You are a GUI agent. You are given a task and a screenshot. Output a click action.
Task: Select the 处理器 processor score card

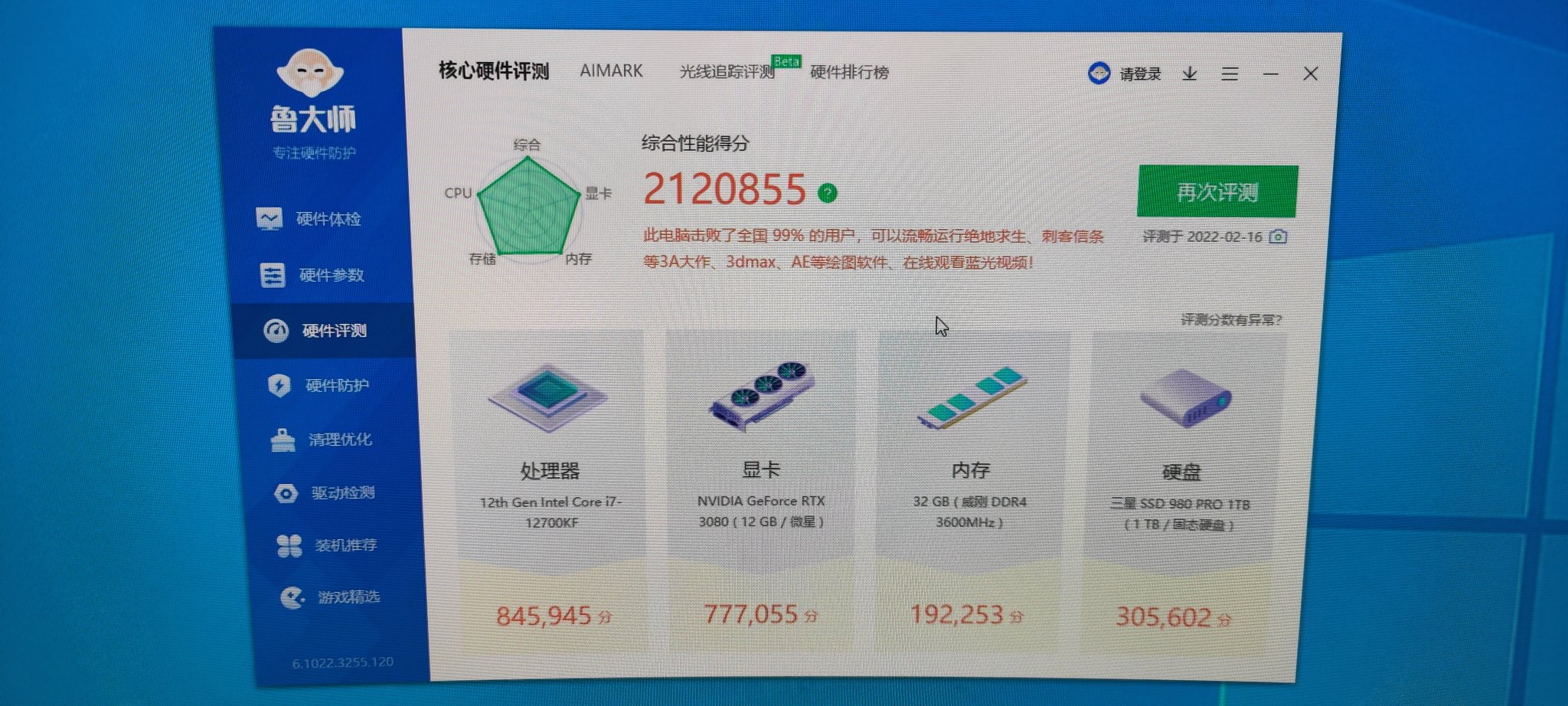coord(550,492)
